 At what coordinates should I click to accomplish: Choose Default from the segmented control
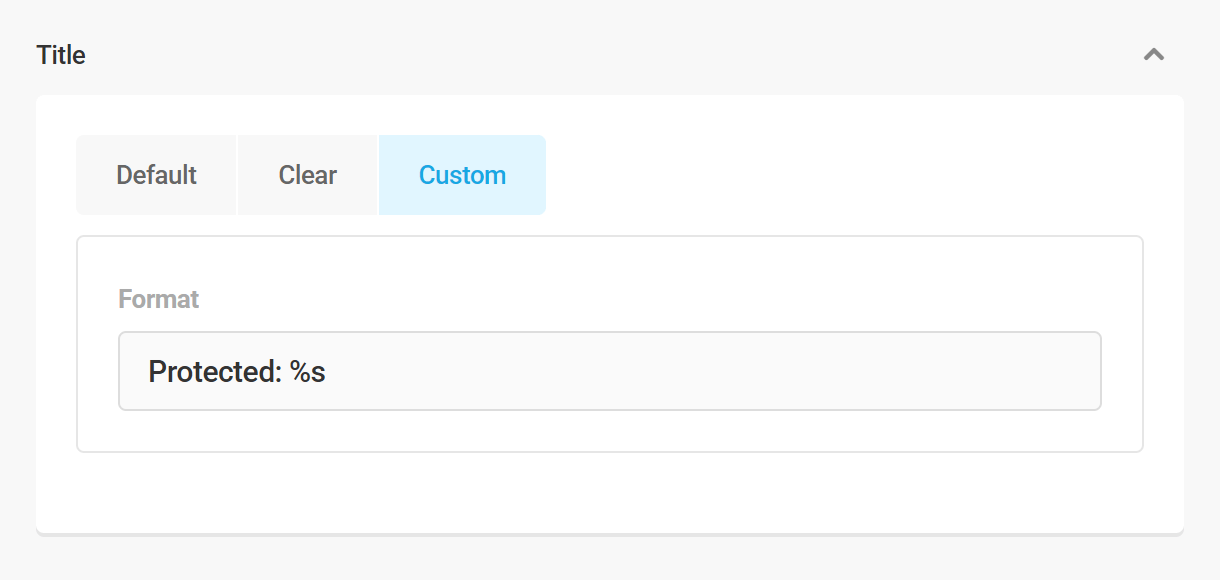click(155, 174)
